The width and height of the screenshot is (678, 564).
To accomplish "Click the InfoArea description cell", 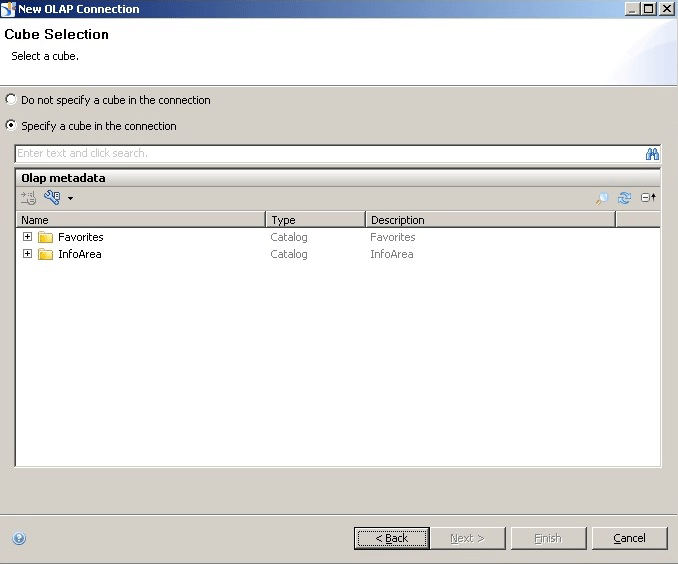I will (x=392, y=254).
